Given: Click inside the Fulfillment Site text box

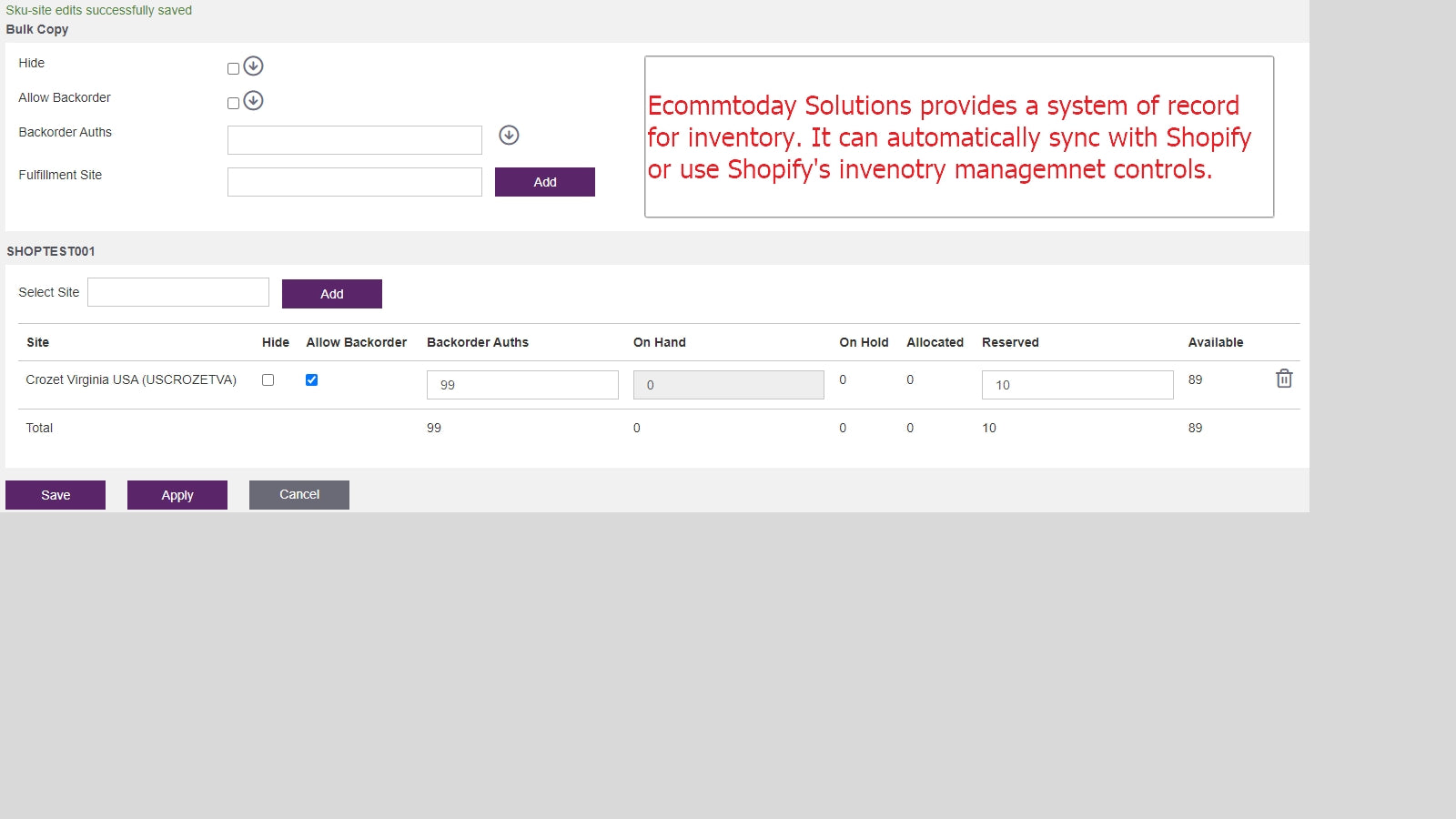Looking at the screenshot, I should pos(354,182).
